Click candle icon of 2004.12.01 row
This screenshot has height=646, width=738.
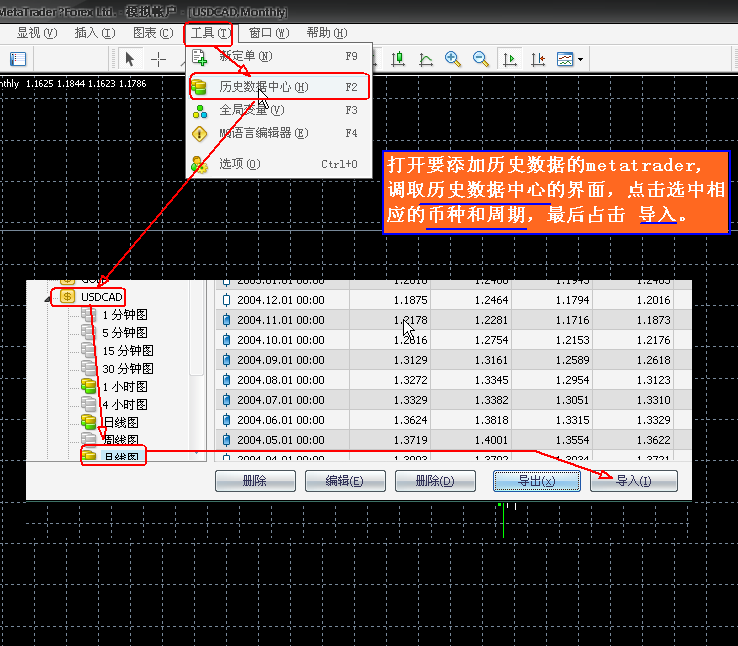(226, 300)
